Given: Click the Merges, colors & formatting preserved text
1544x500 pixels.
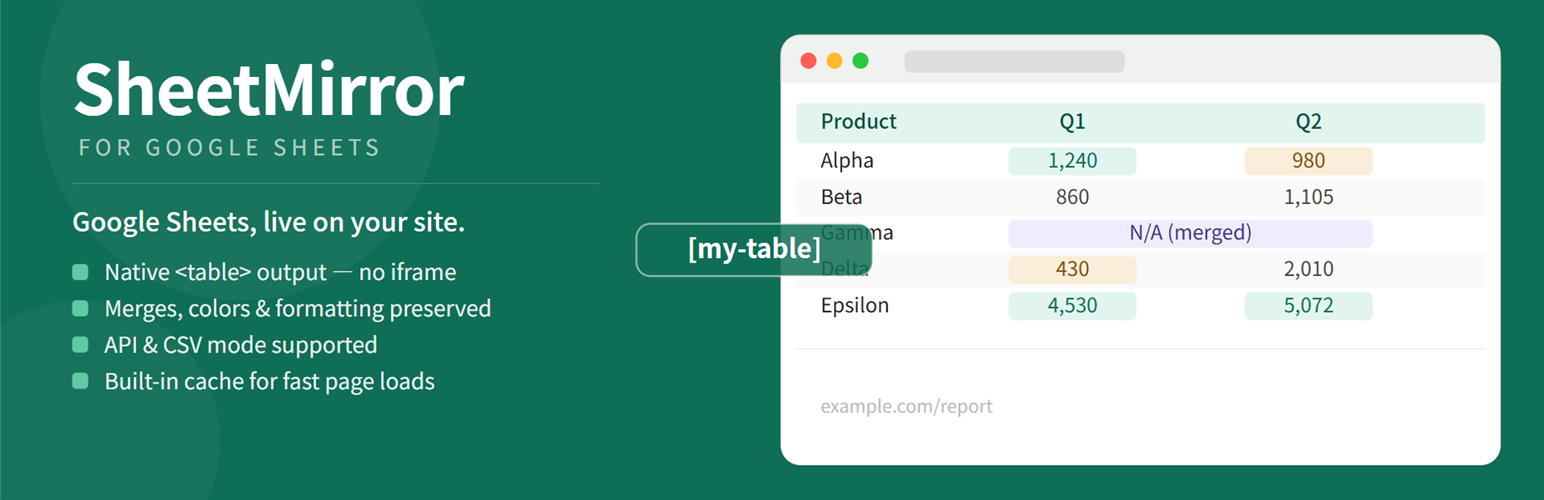Looking at the screenshot, I should coord(297,308).
